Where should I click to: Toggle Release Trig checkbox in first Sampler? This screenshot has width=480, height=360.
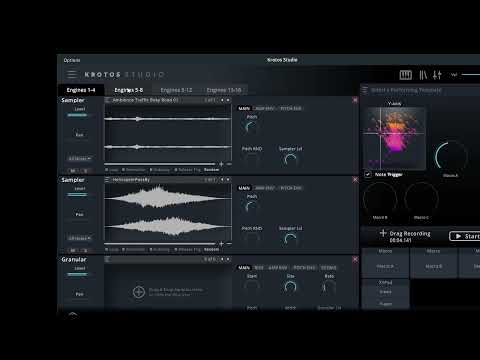point(176,170)
